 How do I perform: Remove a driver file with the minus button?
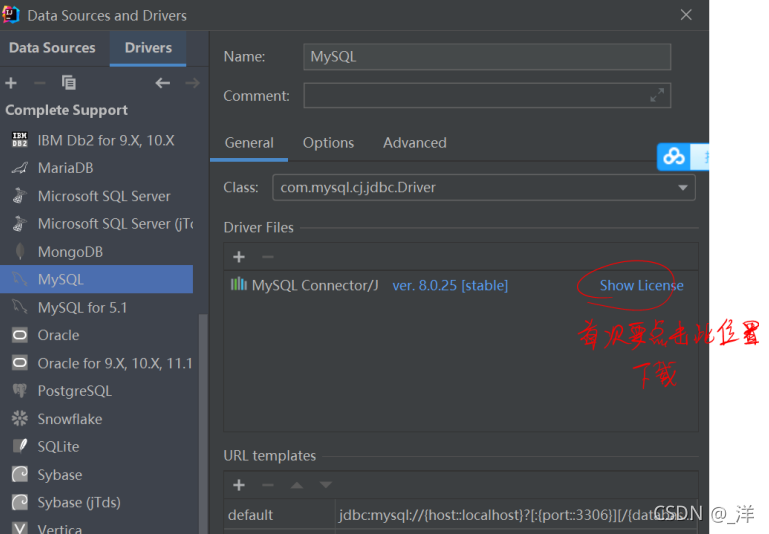(268, 257)
